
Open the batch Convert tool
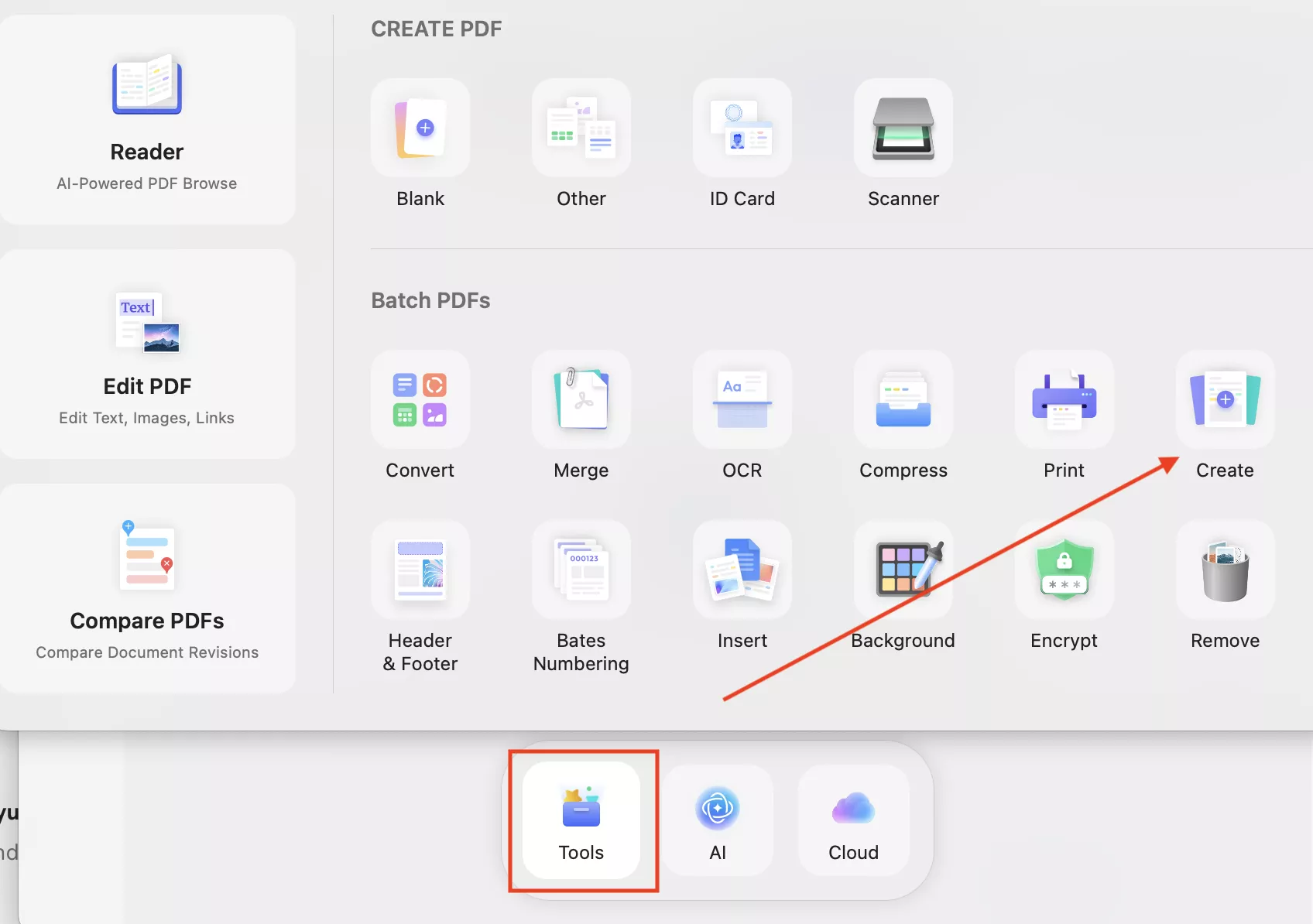(x=420, y=400)
